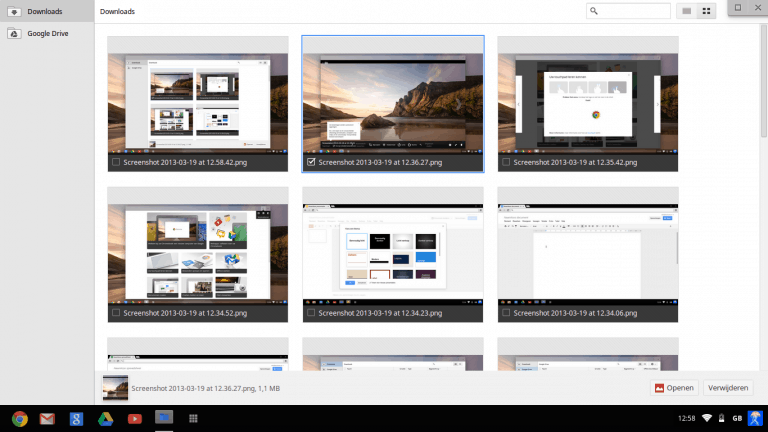Click the Files app shelf icon
Image resolution: width=768 pixels, height=432 pixels.
(x=164, y=418)
